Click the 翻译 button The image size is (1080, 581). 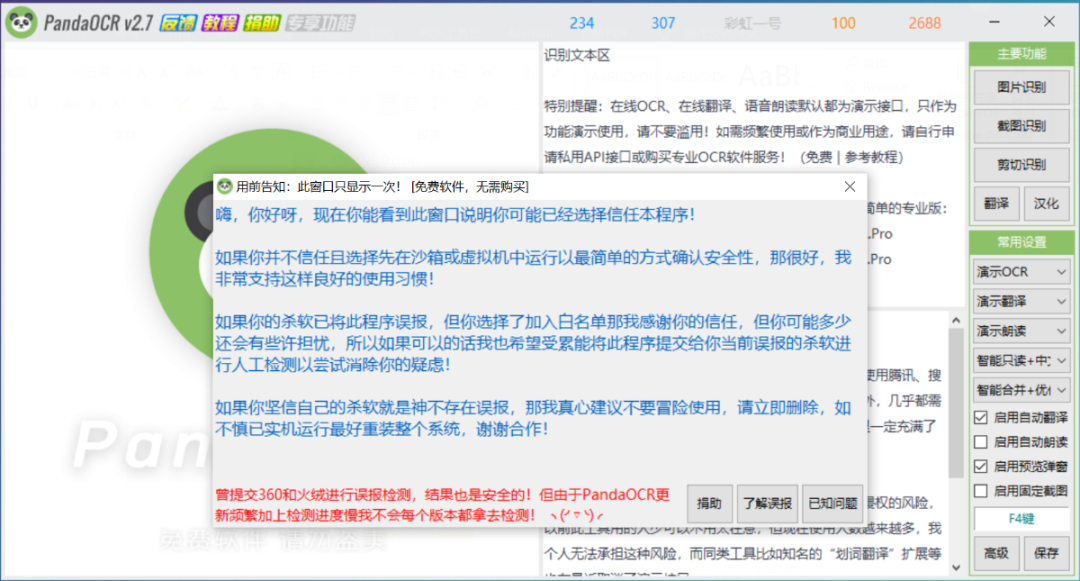pyautogui.click(x=996, y=203)
